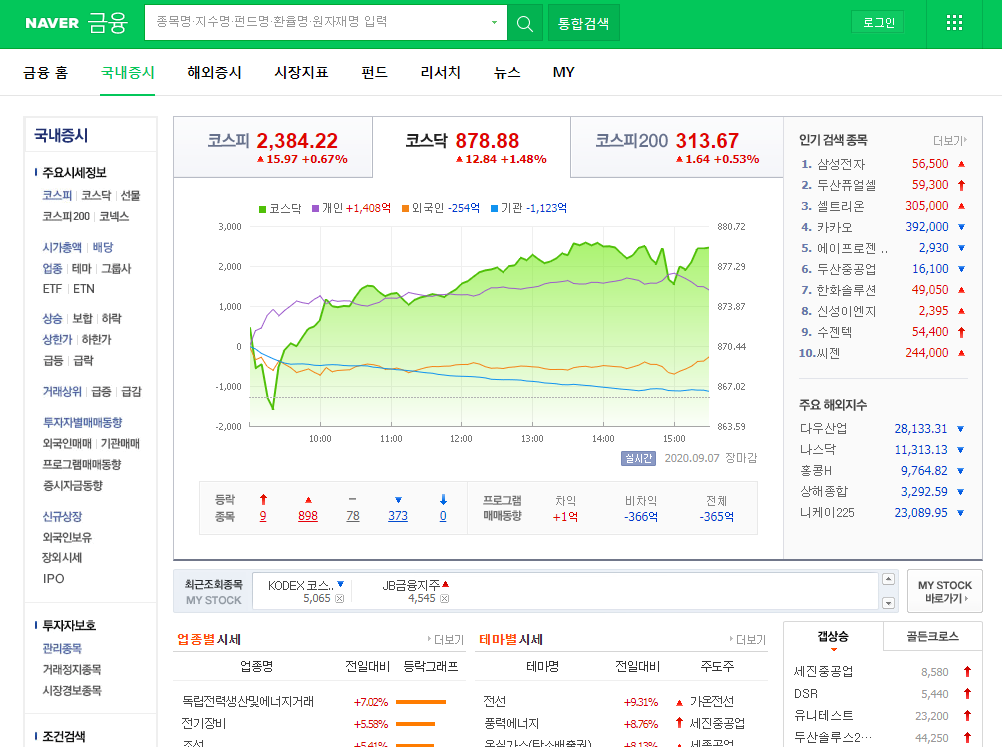Open the 해외증시 menu
The width and height of the screenshot is (1002, 747).
pos(214,73)
